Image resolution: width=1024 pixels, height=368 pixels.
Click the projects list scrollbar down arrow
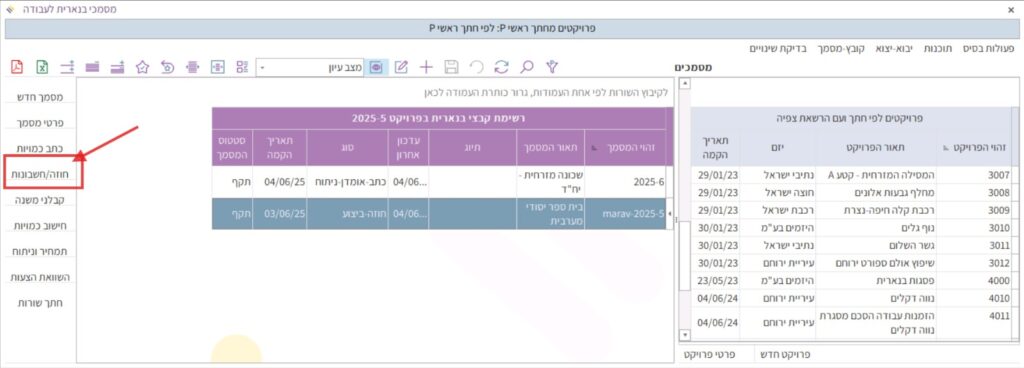(x=684, y=335)
